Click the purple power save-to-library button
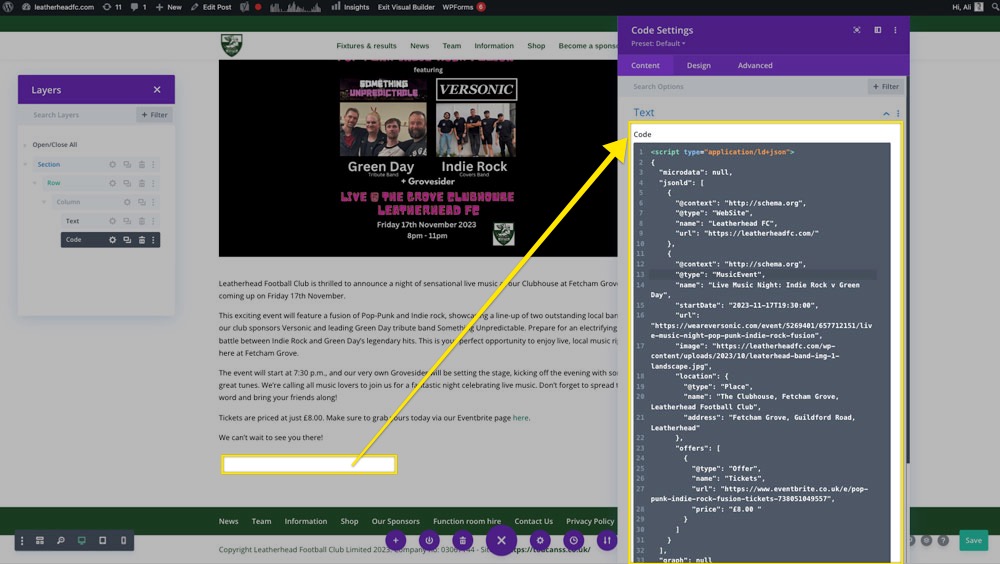This screenshot has width=1000, height=564. [x=429, y=540]
